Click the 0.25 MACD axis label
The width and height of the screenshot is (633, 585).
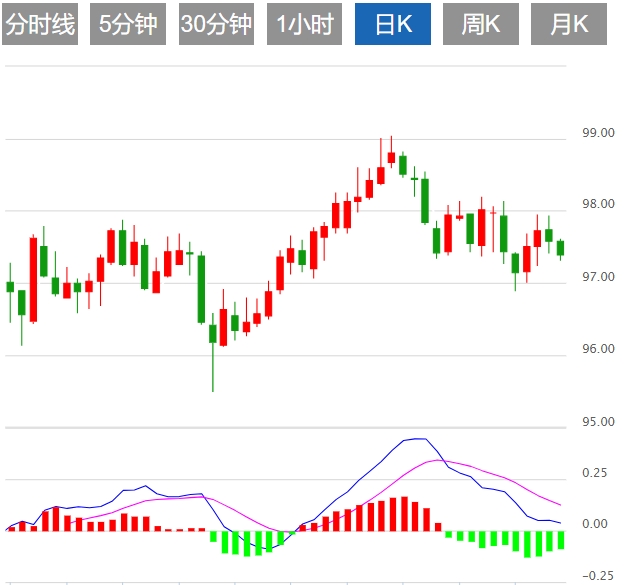(x=594, y=472)
